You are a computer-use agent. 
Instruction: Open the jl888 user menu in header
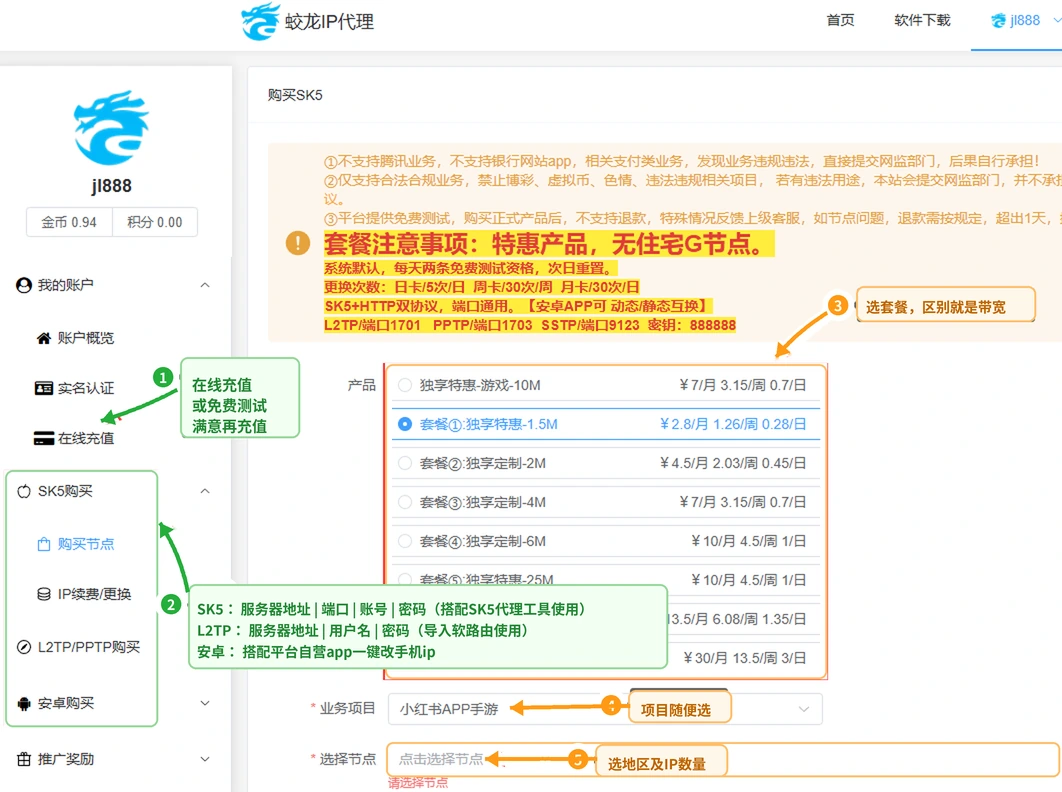1016,20
